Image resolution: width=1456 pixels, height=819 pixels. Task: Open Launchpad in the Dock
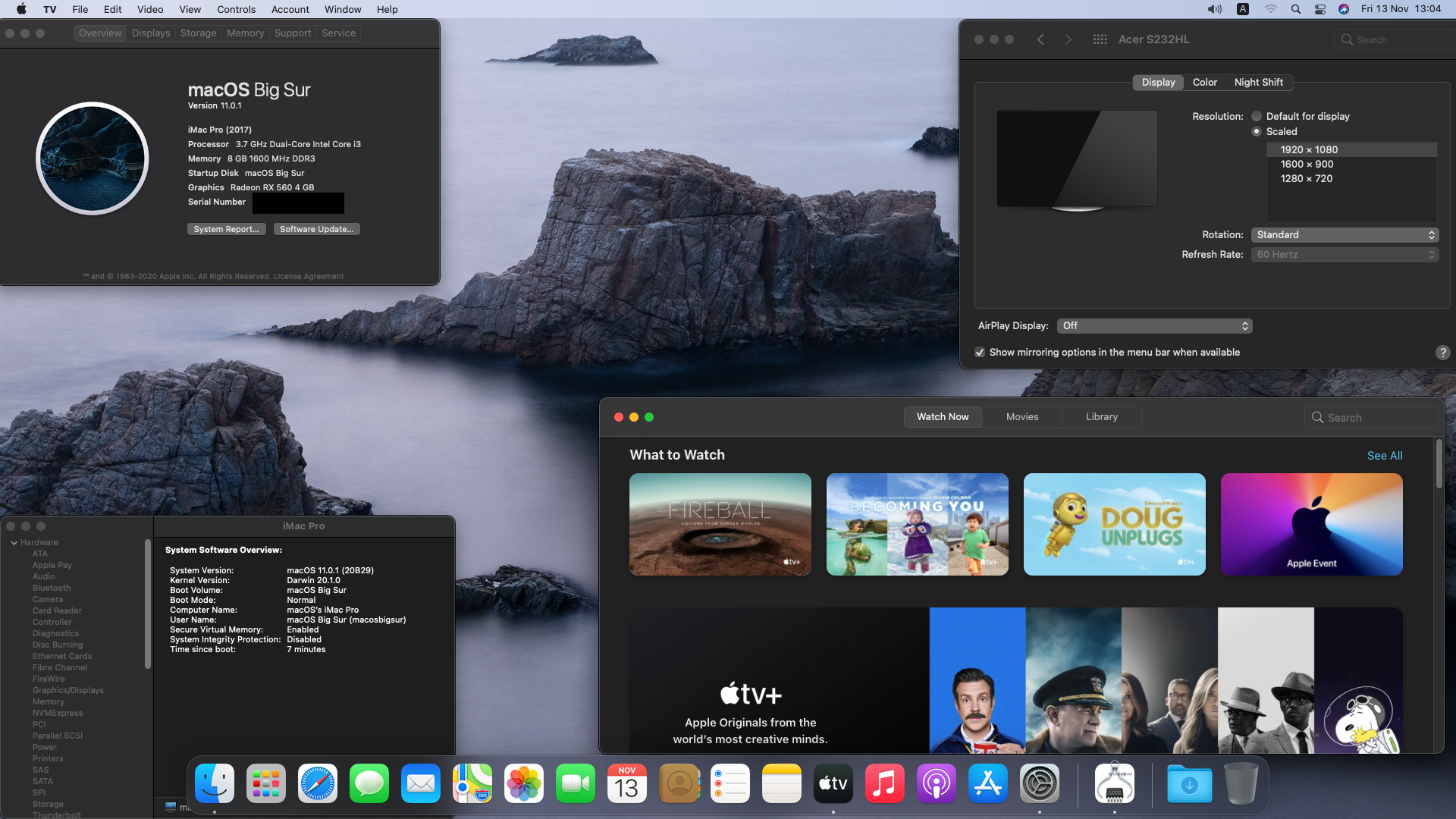pyautogui.click(x=266, y=783)
